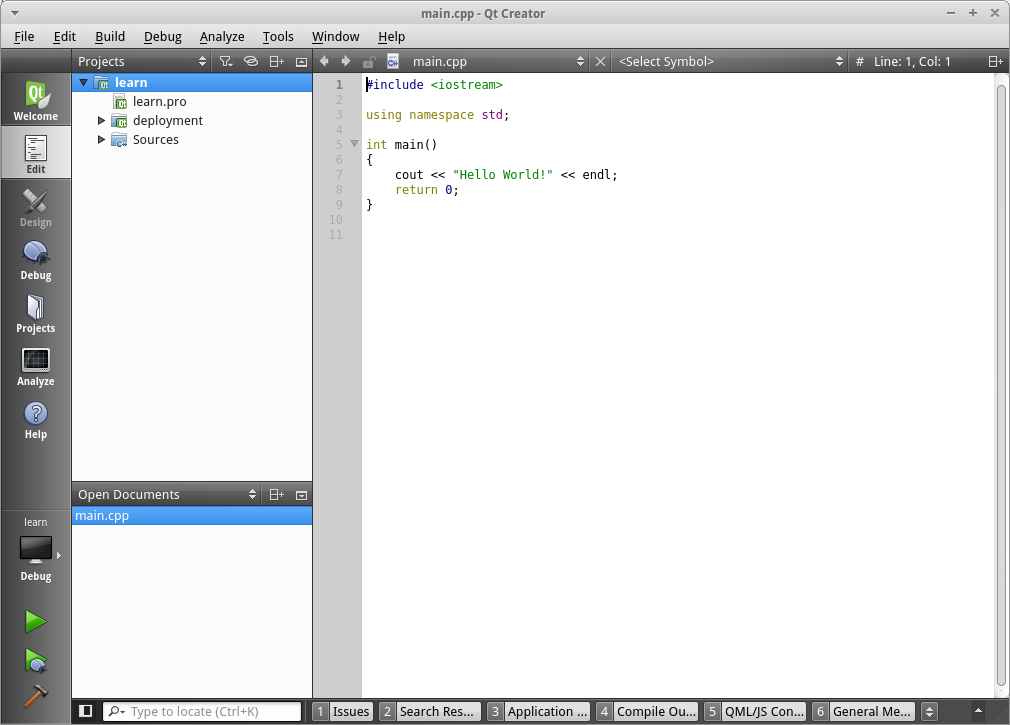
Task: Open the Analyze mode
Action: (x=36, y=366)
